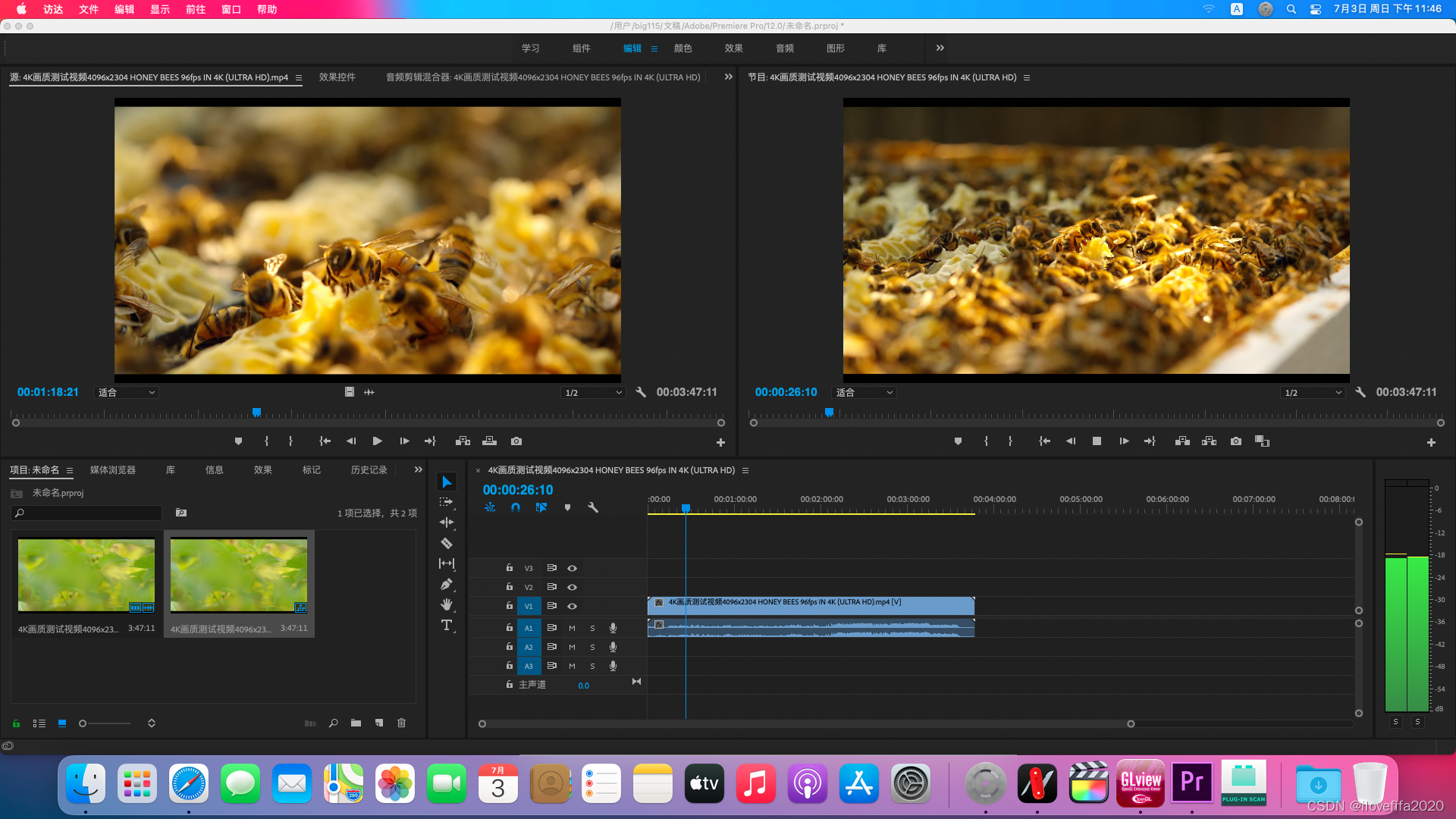Click the Ripple Edit tool

click(446, 522)
